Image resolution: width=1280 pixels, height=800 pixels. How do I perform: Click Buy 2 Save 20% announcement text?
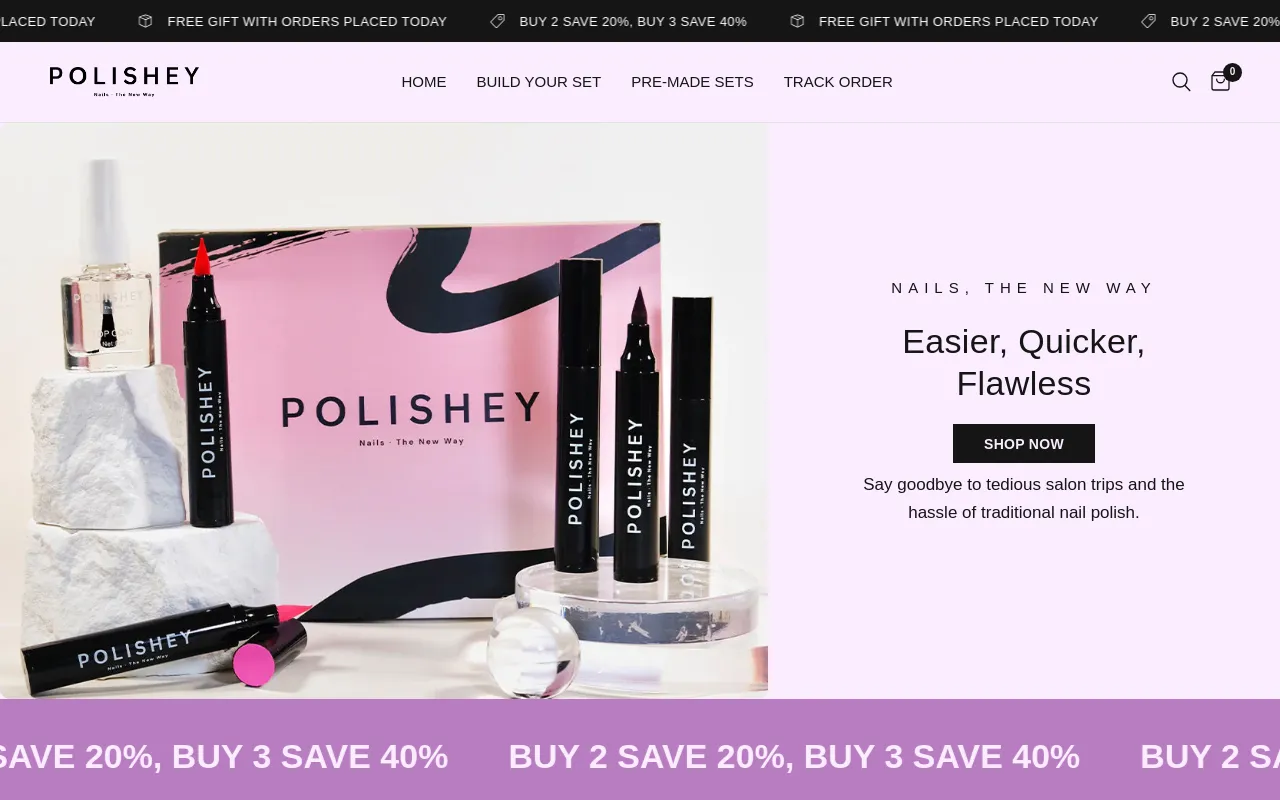(x=633, y=21)
